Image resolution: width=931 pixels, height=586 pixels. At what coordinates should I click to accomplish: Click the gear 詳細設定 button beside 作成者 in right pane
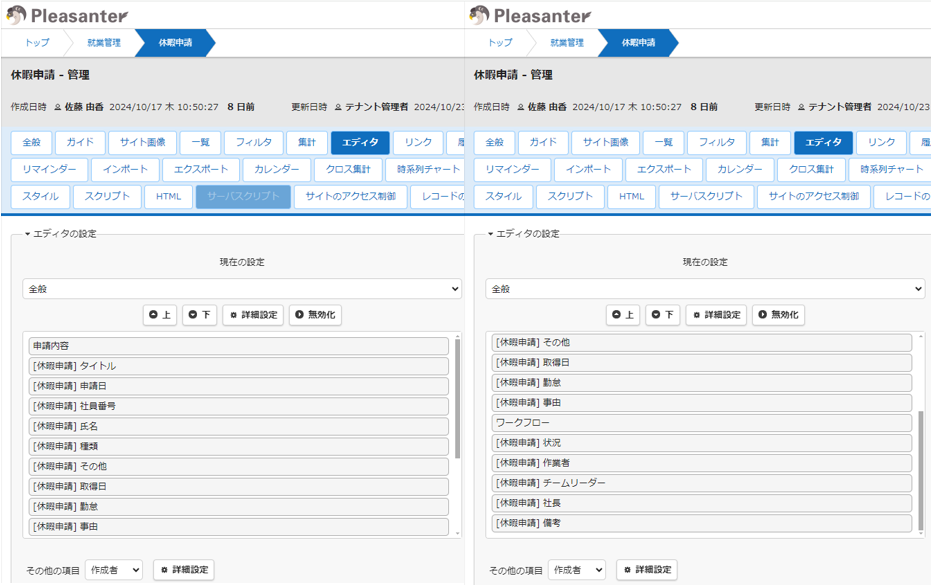click(646, 570)
